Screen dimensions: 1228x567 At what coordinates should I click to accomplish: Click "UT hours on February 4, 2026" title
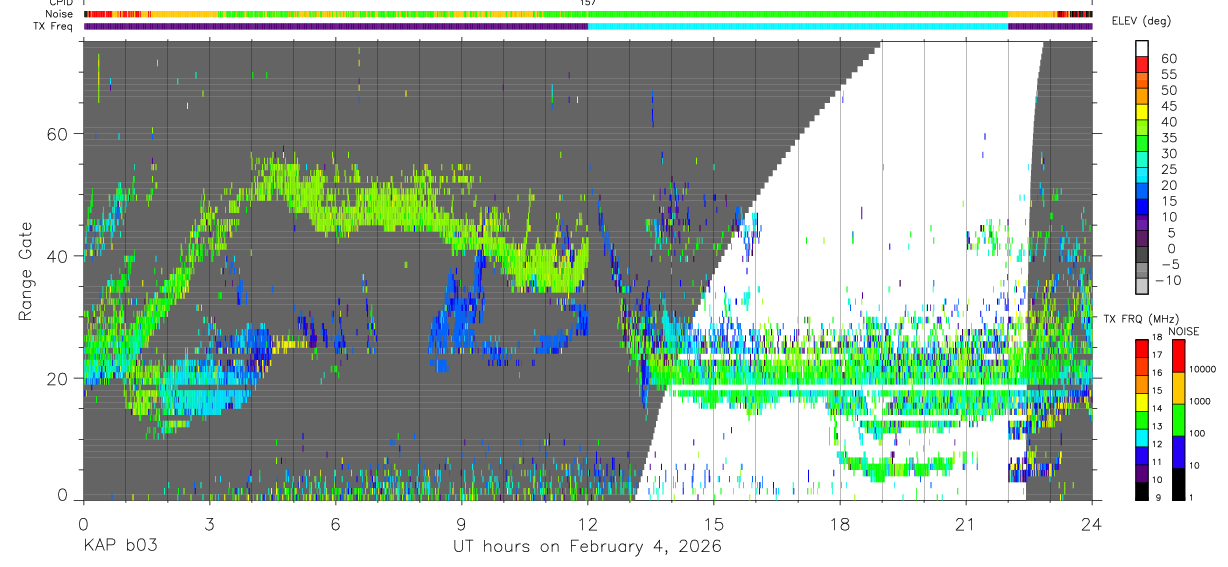(x=588, y=547)
